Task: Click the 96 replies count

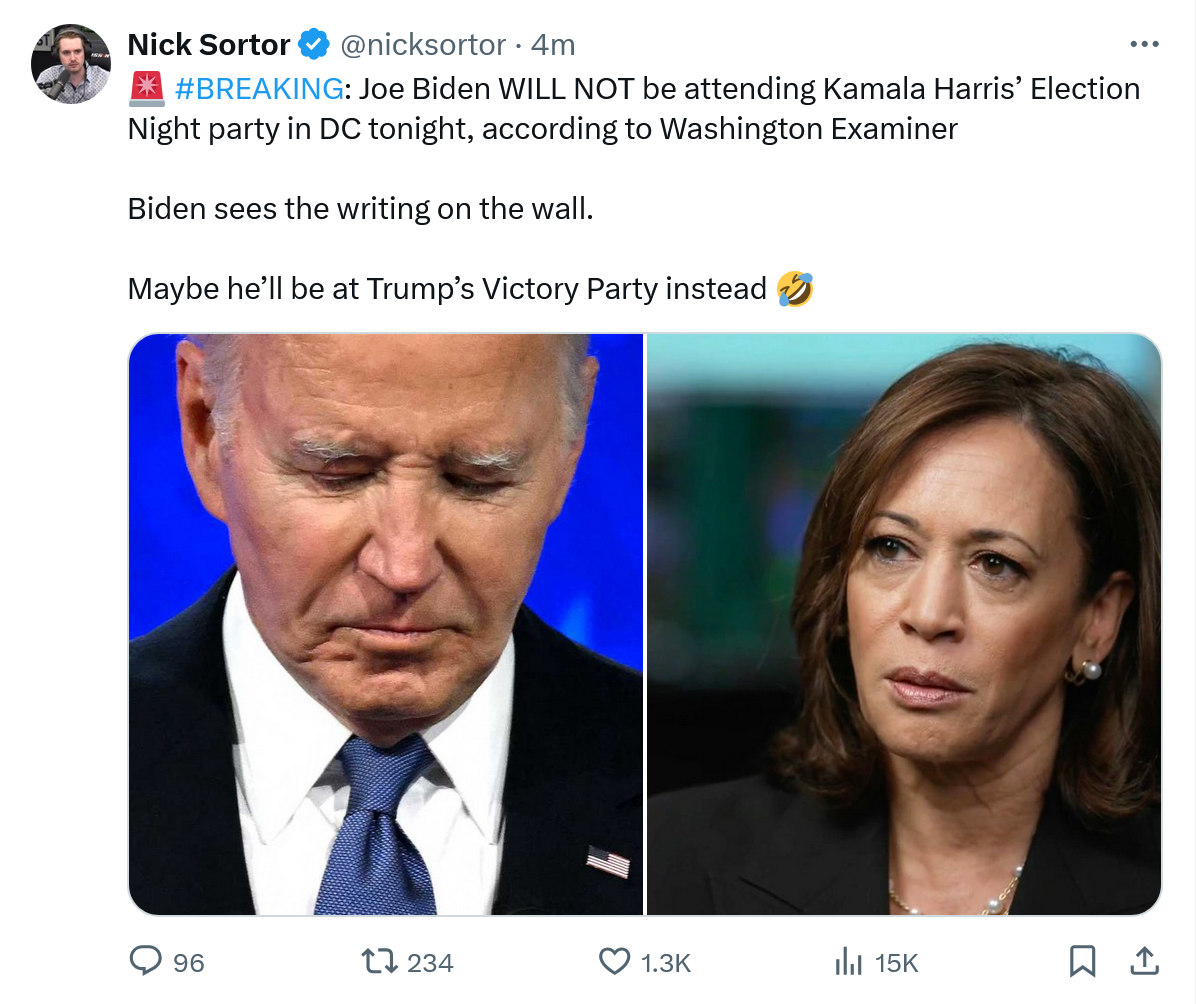Action: click(x=189, y=963)
